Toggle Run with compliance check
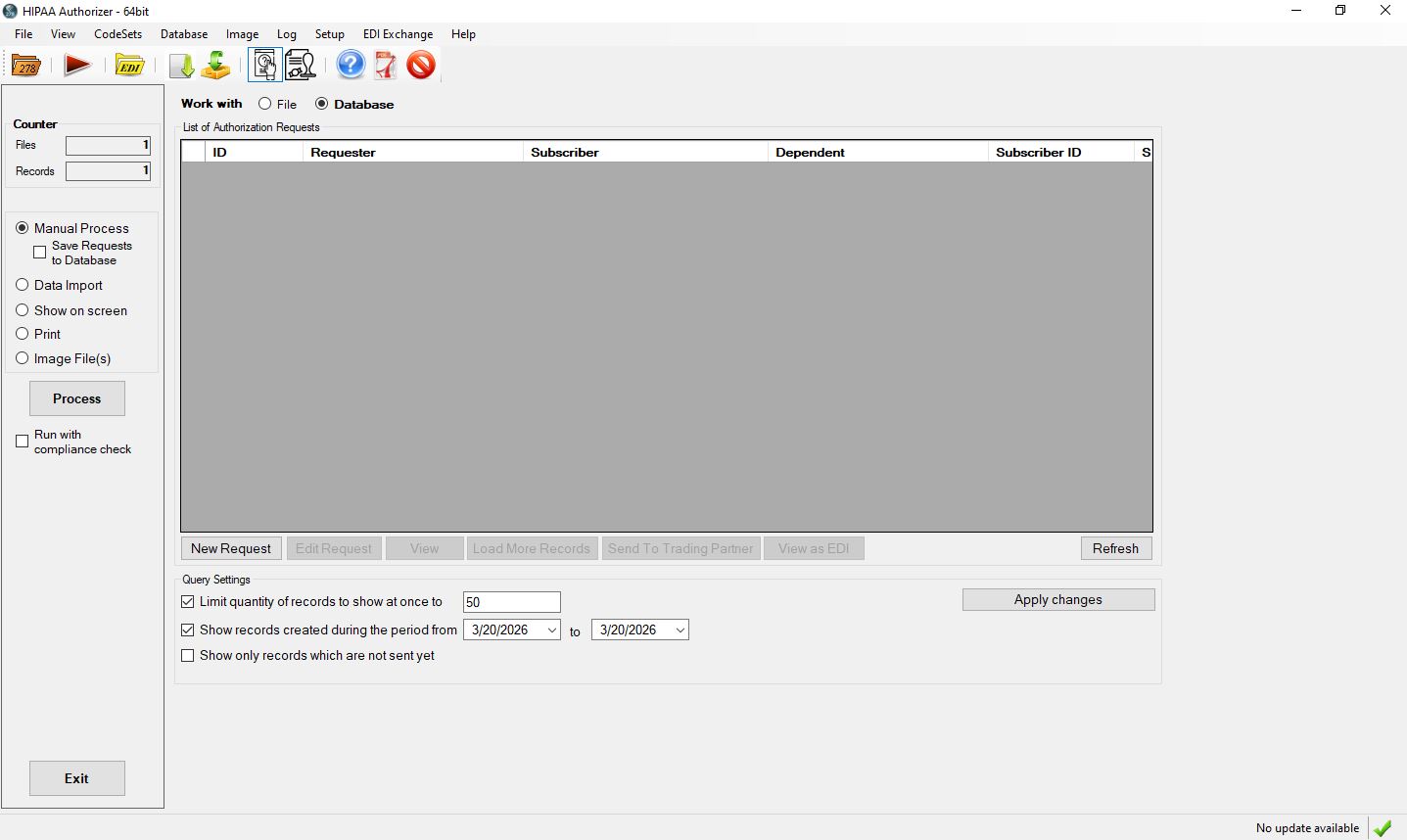The image size is (1407, 840). [x=23, y=442]
